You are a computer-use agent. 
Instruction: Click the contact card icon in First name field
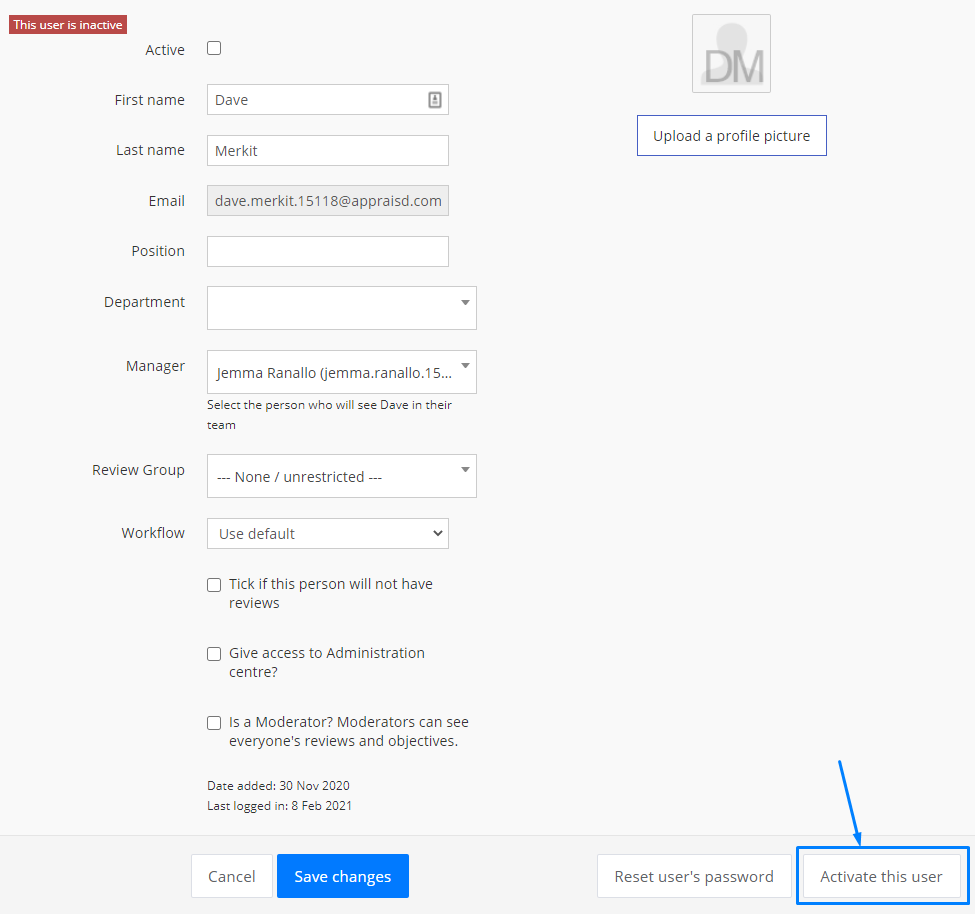coord(435,100)
